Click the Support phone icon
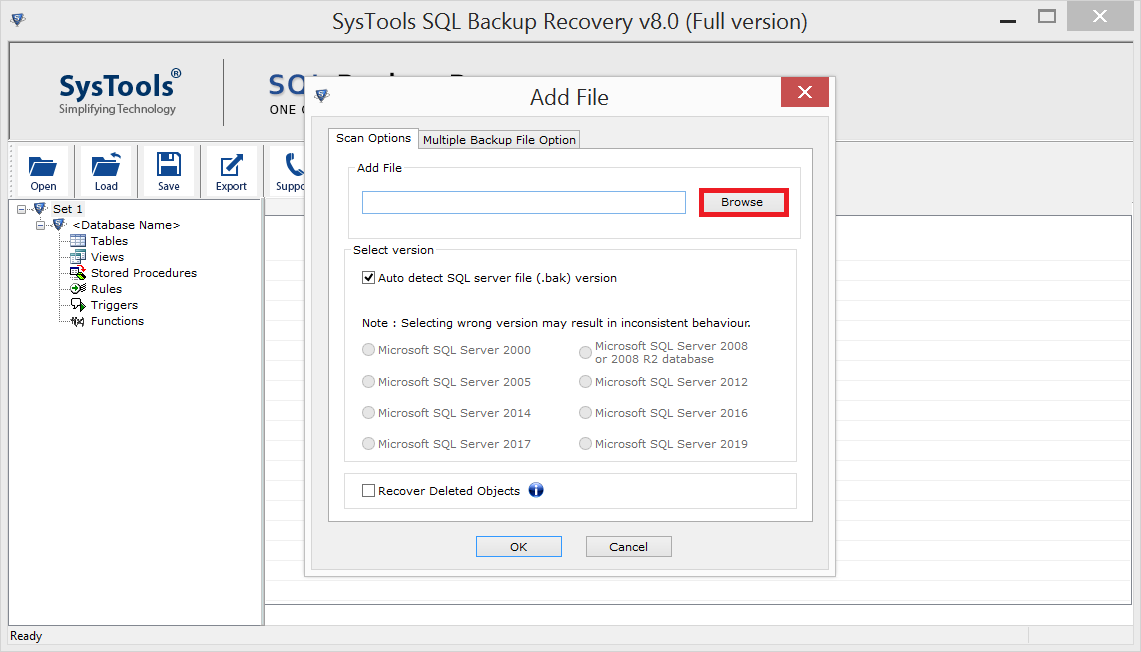This screenshot has width=1141, height=652. coord(293,165)
